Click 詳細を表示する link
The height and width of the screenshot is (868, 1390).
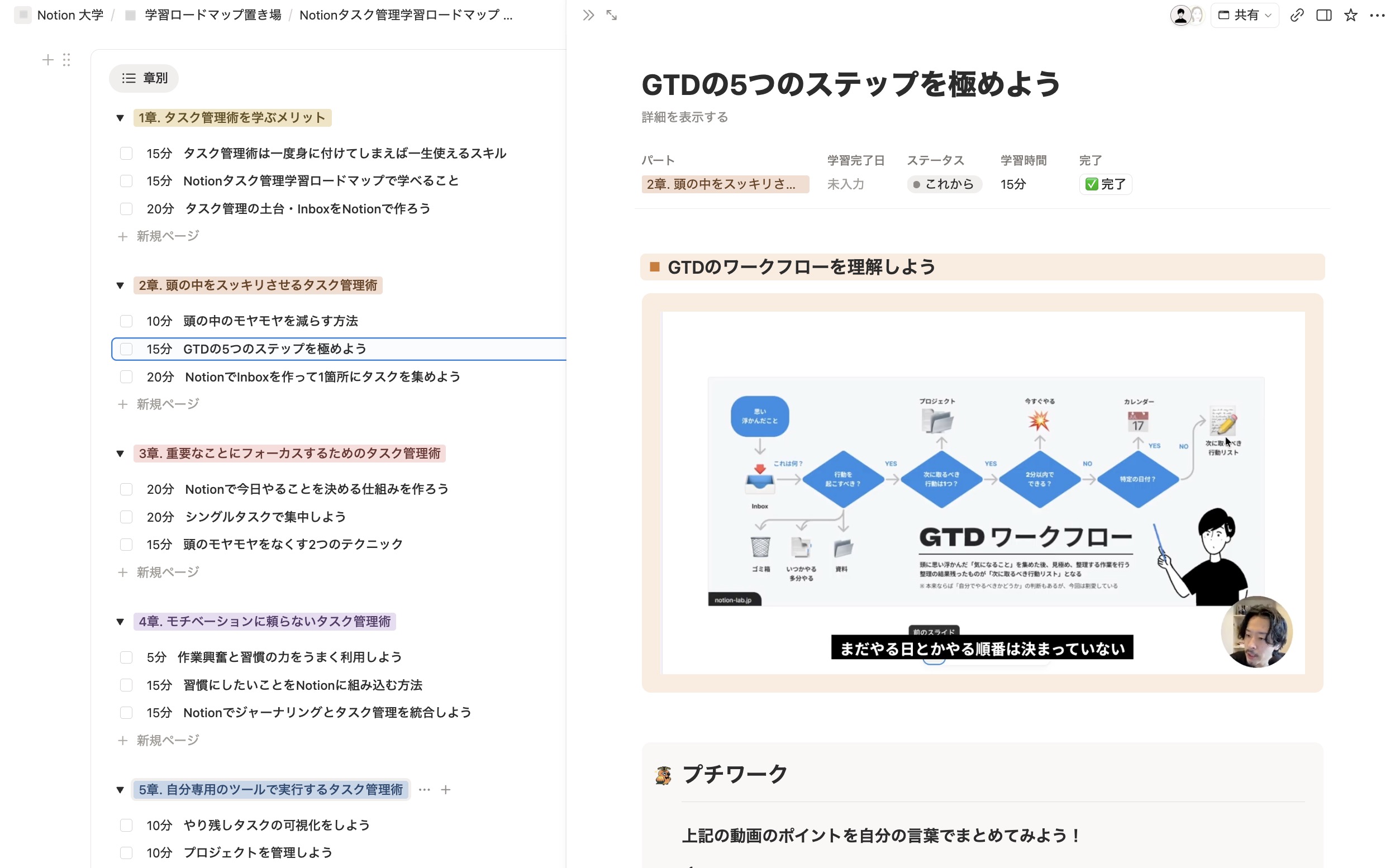(684, 117)
